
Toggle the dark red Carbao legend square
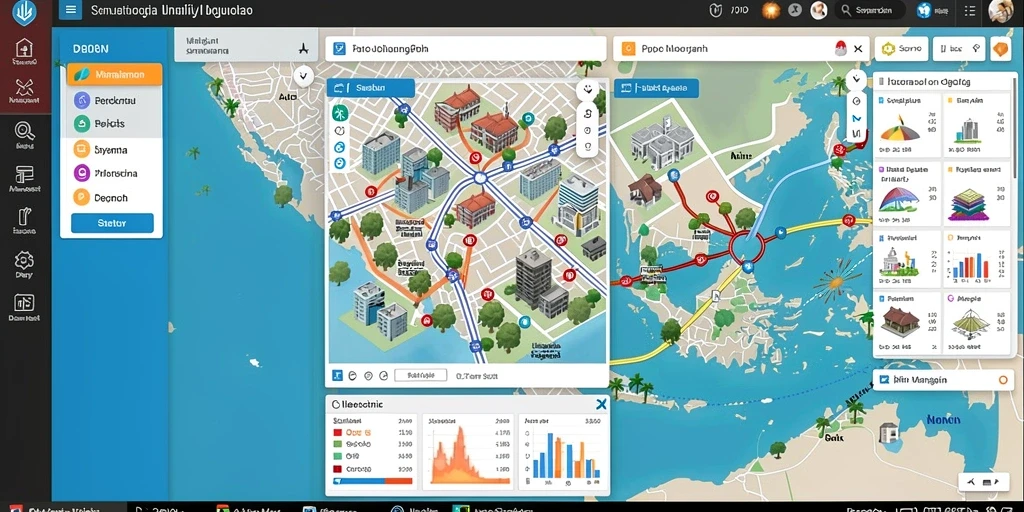pyautogui.click(x=338, y=469)
